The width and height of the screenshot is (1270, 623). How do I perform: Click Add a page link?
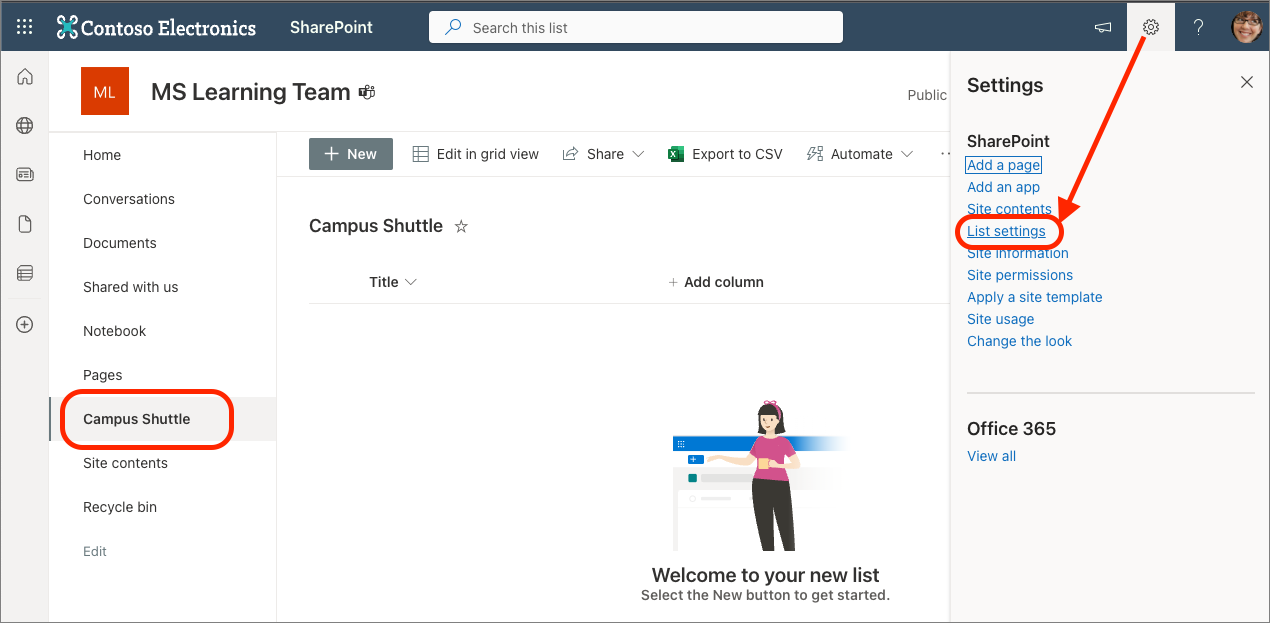1004,165
